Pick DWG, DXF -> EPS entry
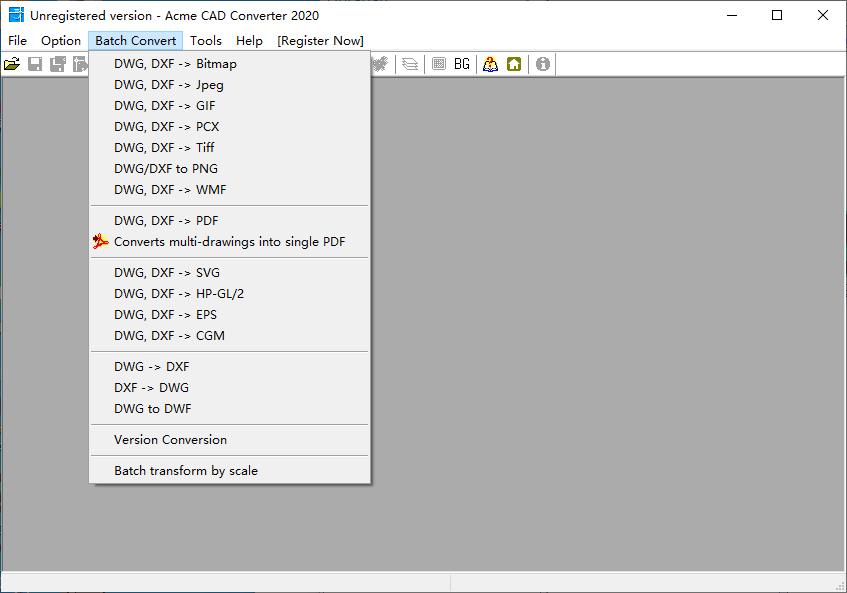847x593 pixels. click(x=230, y=315)
